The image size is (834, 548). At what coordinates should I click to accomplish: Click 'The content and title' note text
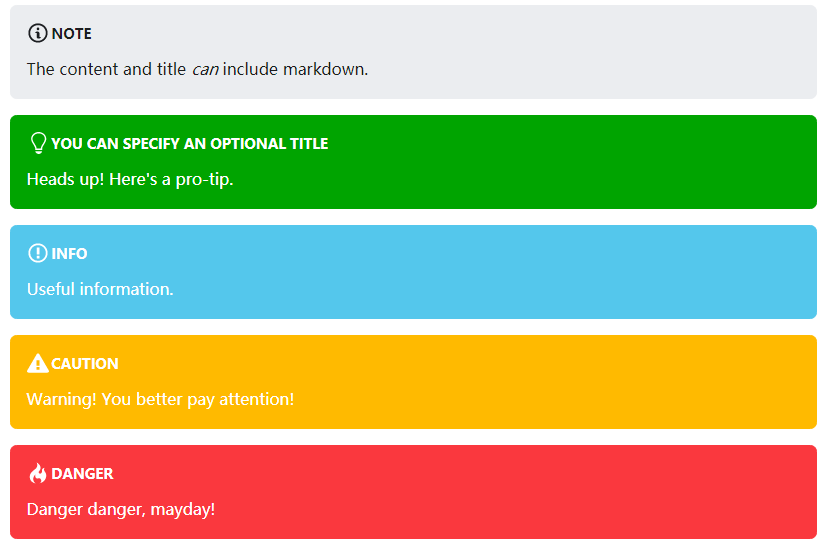coord(106,69)
